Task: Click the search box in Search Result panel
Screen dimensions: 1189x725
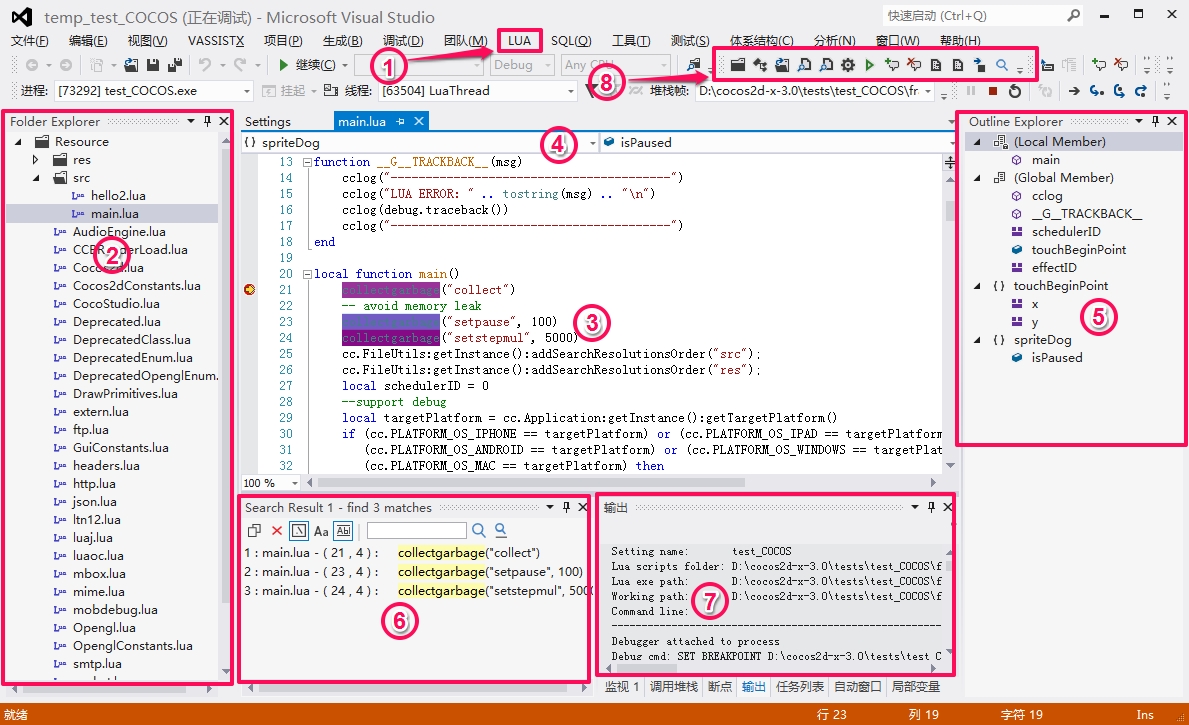Action: point(416,531)
